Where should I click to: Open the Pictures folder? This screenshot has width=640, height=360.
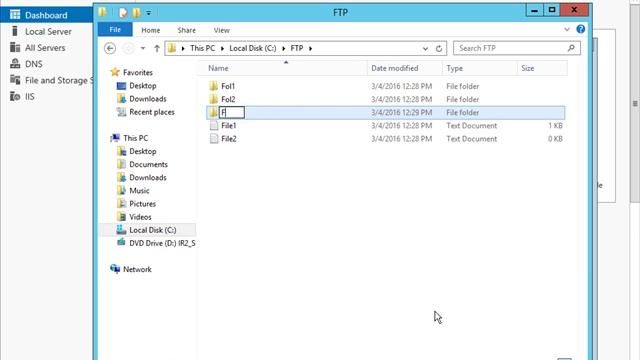(142, 204)
